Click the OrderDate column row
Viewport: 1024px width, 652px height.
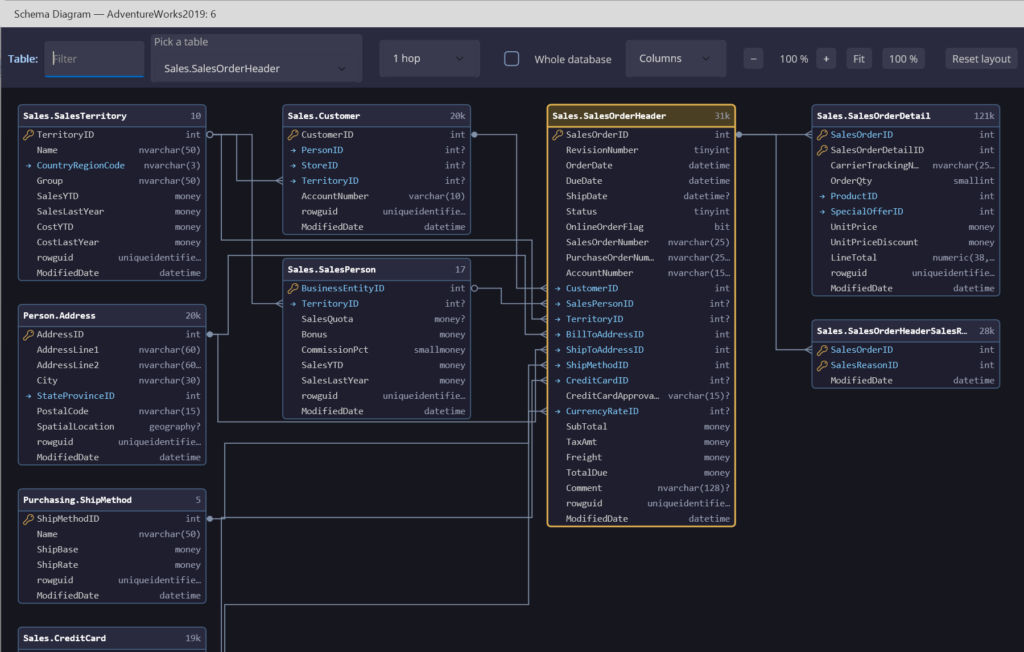click(641, 165)
